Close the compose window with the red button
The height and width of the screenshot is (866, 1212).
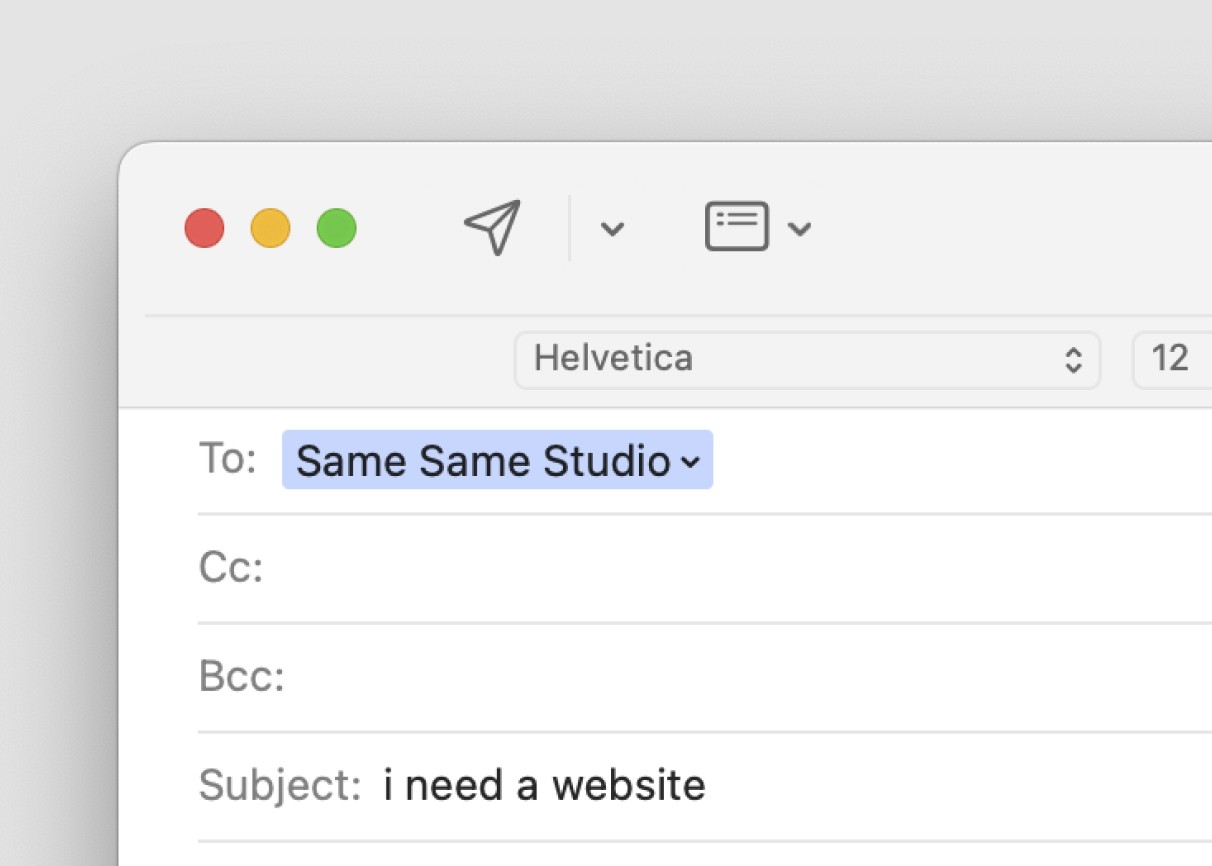pyautogui.click(x=205, y=228)
